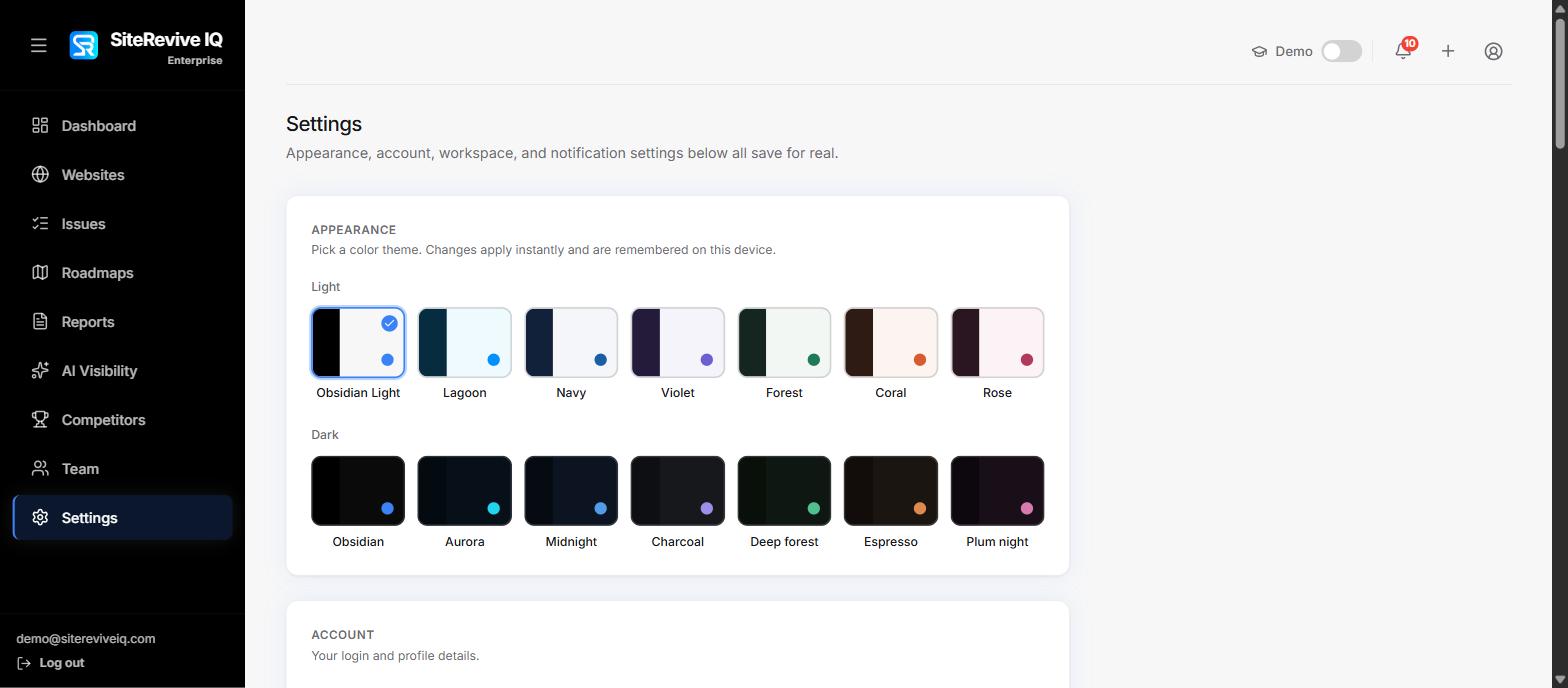Apply the Plum night theme
This screenshot has width=1568, height=688.
point(997,491)
